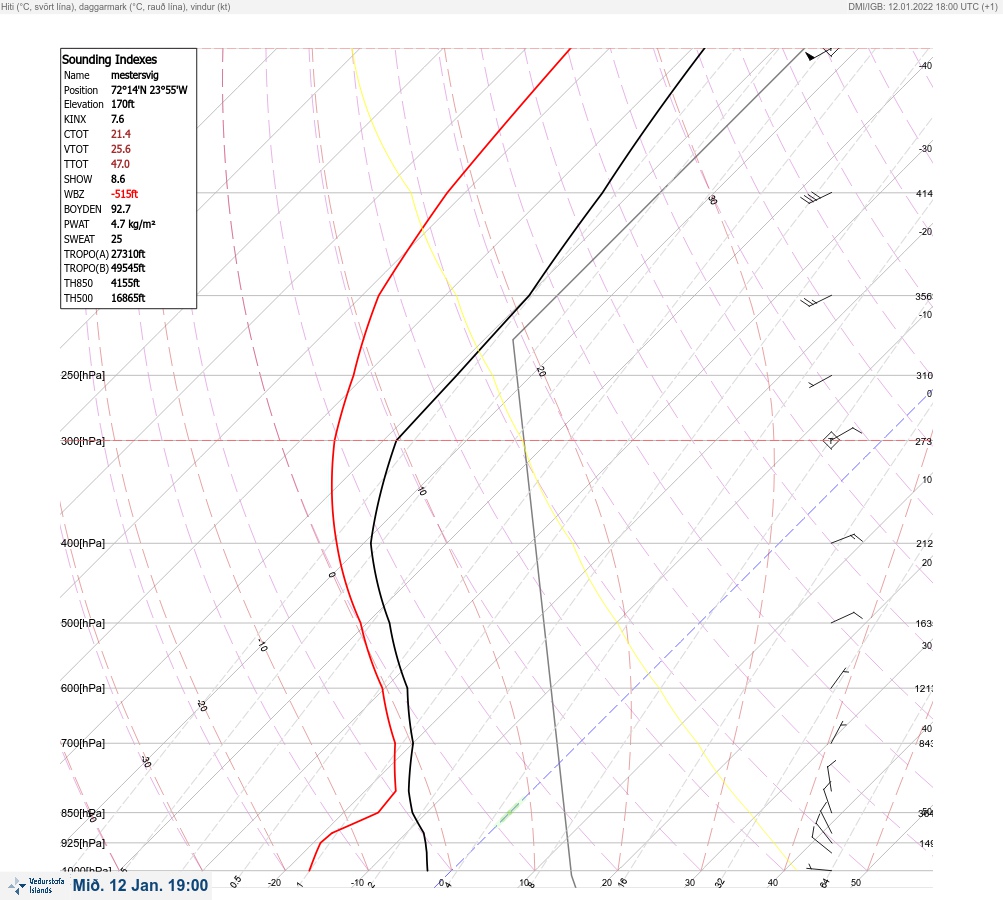
Task: Click the VTOT value '25.6'
Action: (121, 149)
